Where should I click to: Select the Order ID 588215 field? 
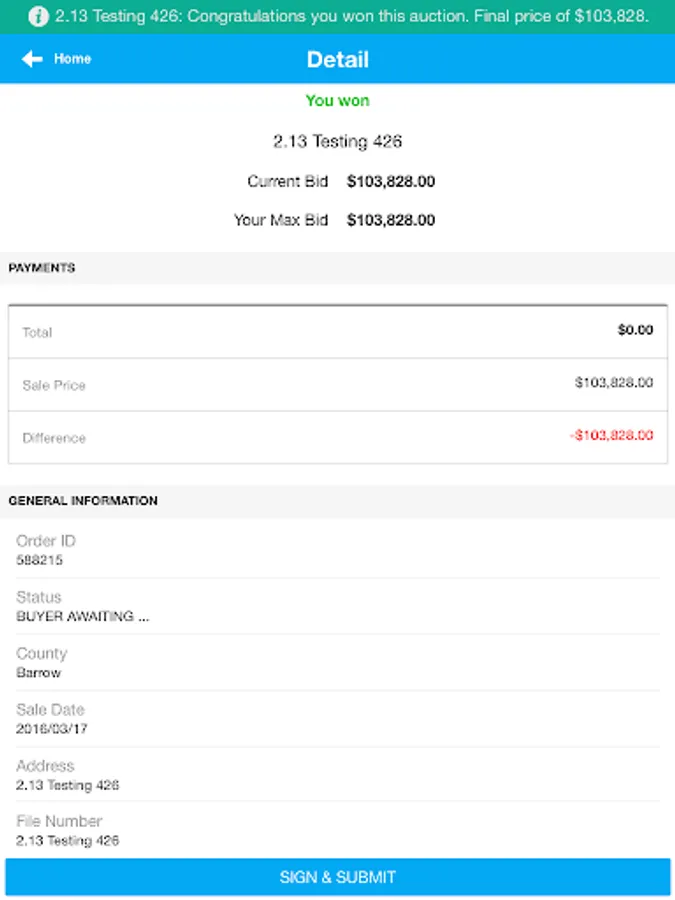[x=337, y=550]
